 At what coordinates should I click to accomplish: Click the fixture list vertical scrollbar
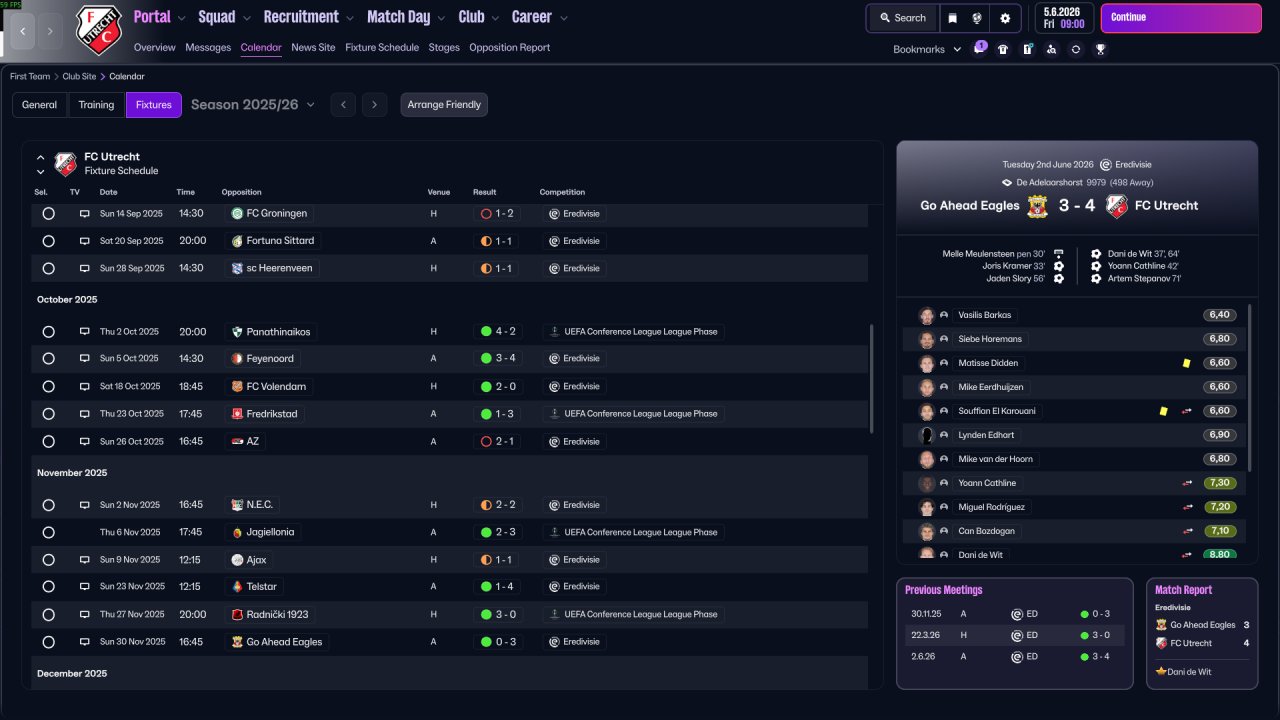tap(872, 378)
